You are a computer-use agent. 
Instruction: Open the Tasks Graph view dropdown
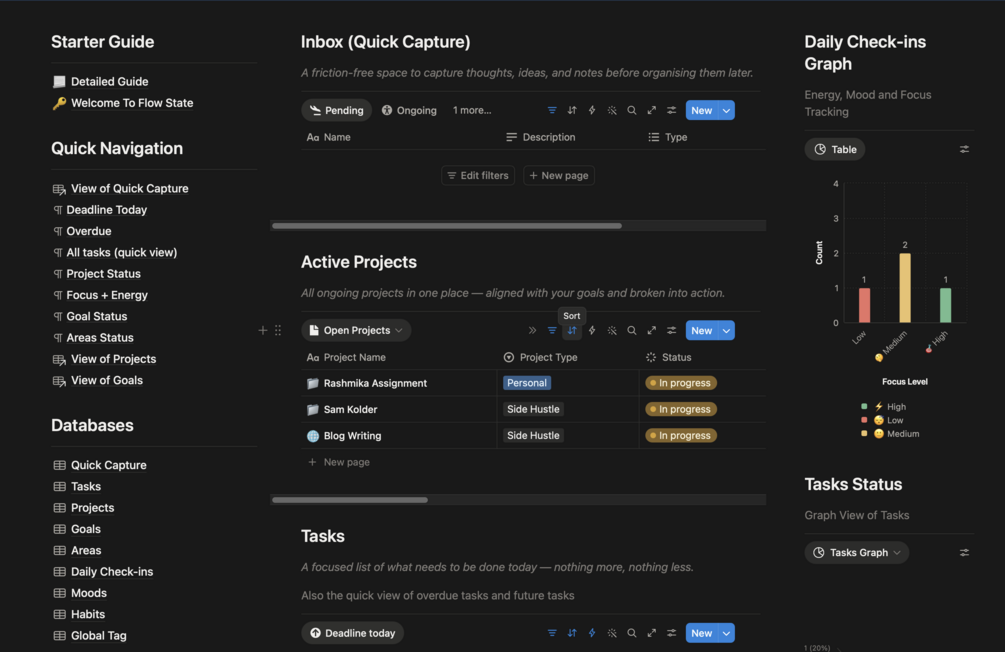pos(857,553)
